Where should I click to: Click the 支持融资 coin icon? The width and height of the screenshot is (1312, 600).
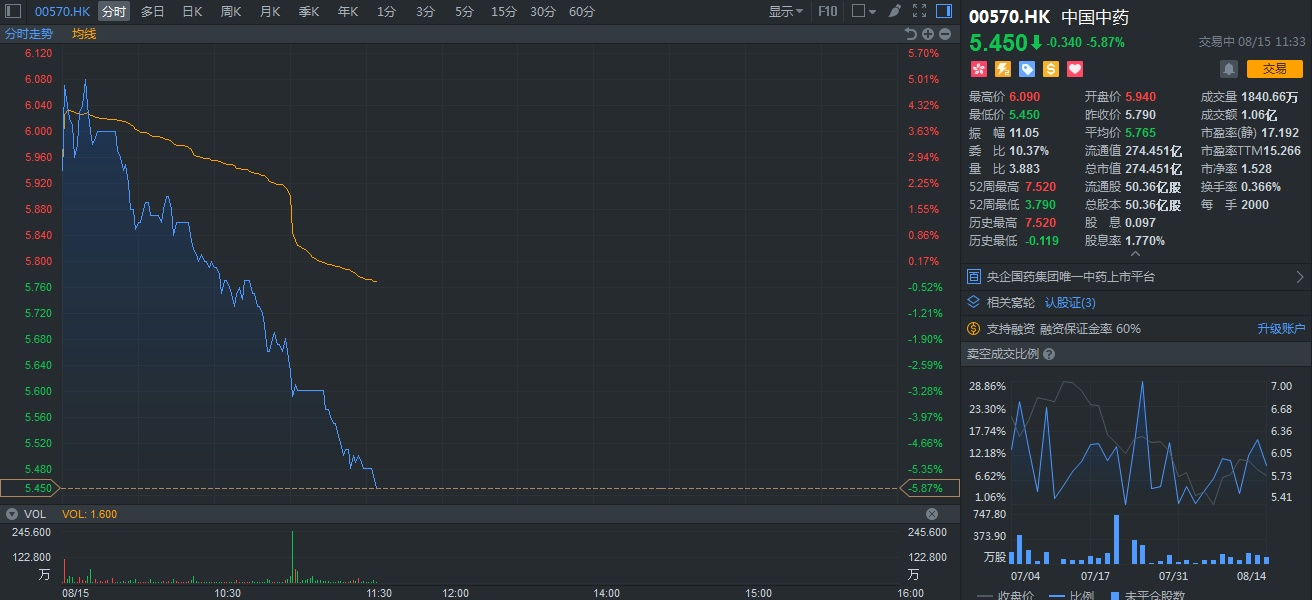pos(974,328)
